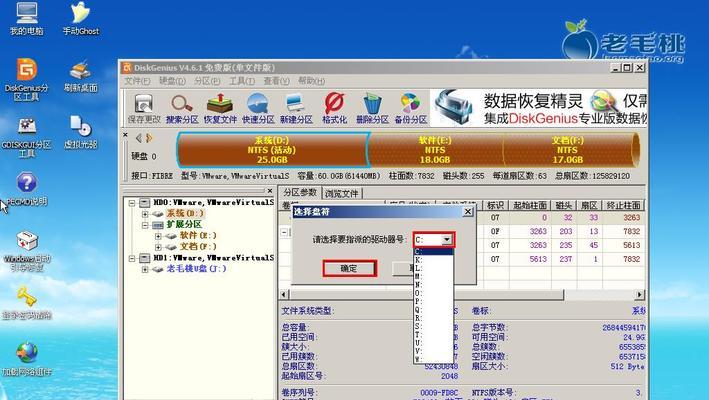Open the 登录密码清除 key desktop icon
The height and width of the screenshot is (400, 709).
pyautogui.click(x=27, y=303)
